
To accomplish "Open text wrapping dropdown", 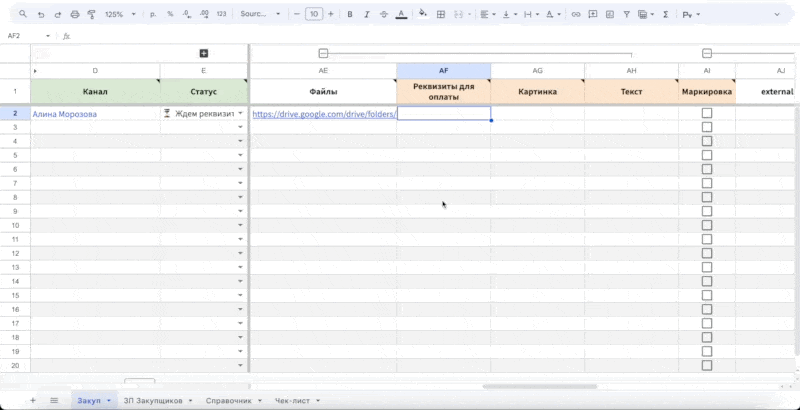I will (x=532, y=14).
